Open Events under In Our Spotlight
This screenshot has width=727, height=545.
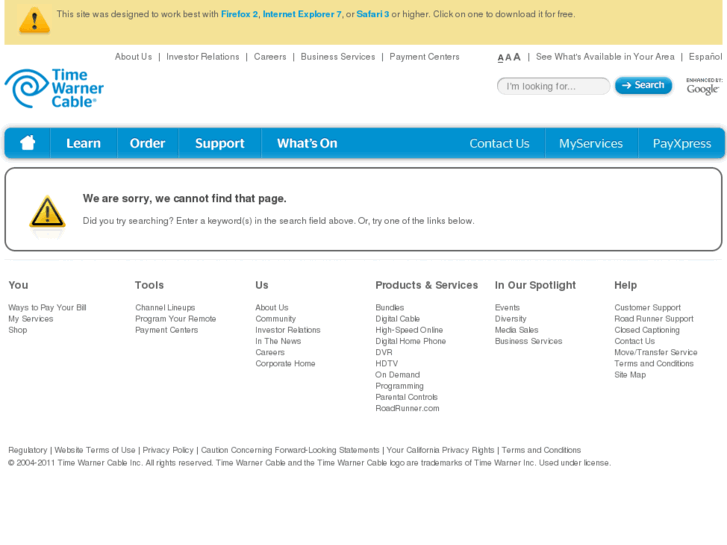507,308
